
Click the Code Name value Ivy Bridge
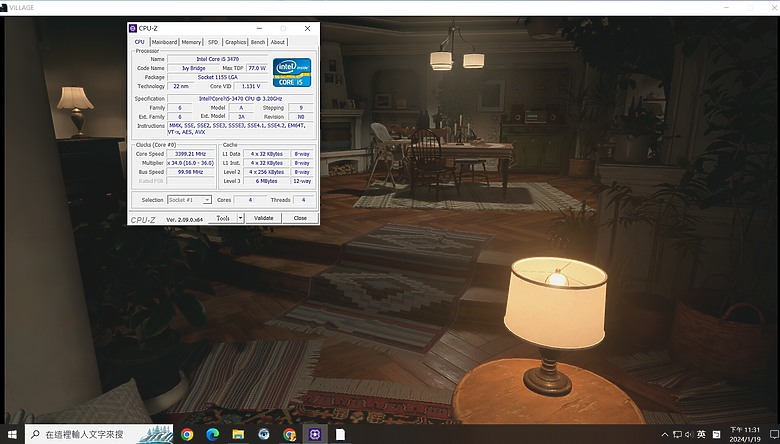pos(194,68)
